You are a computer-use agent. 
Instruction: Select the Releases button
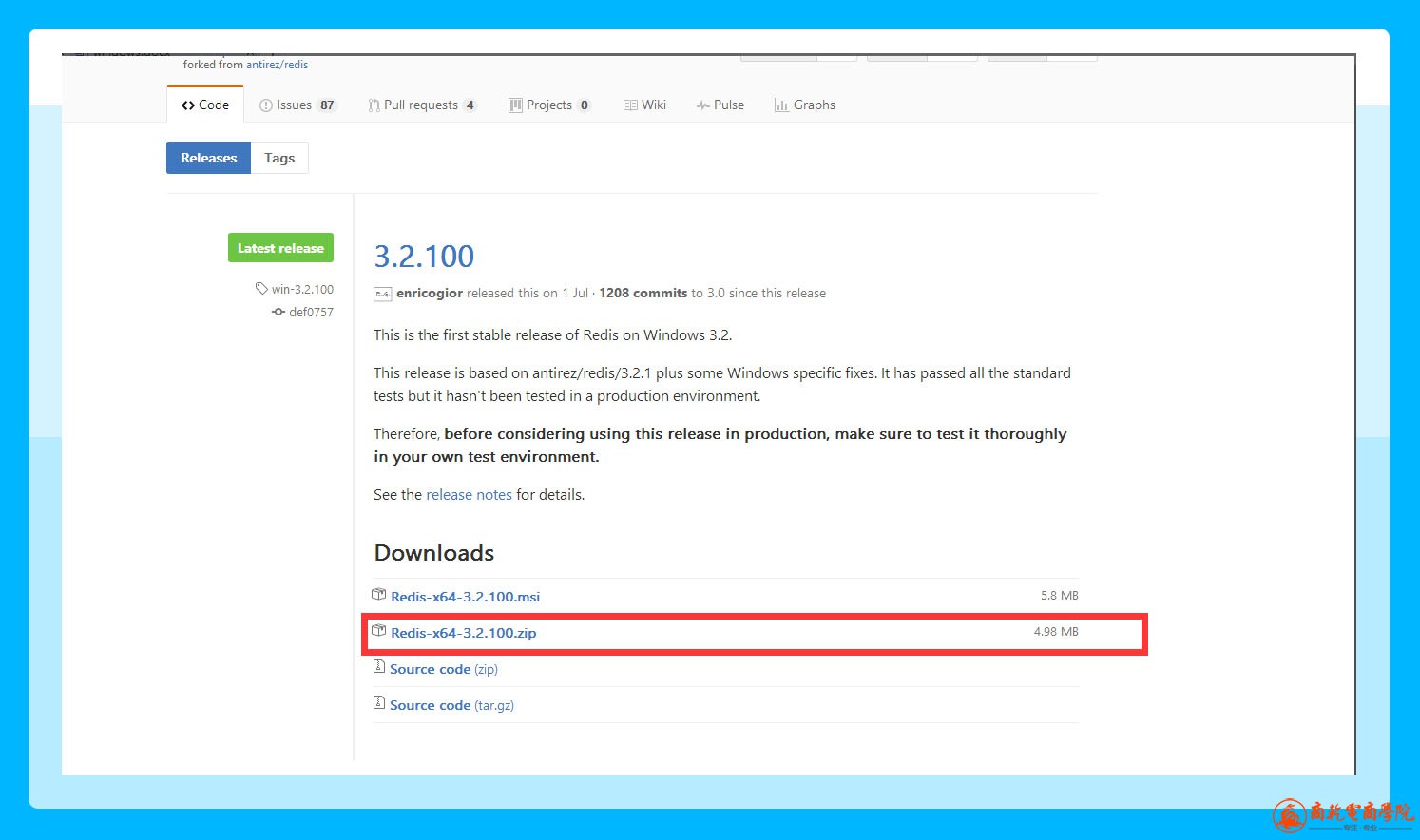click(208, 158)
